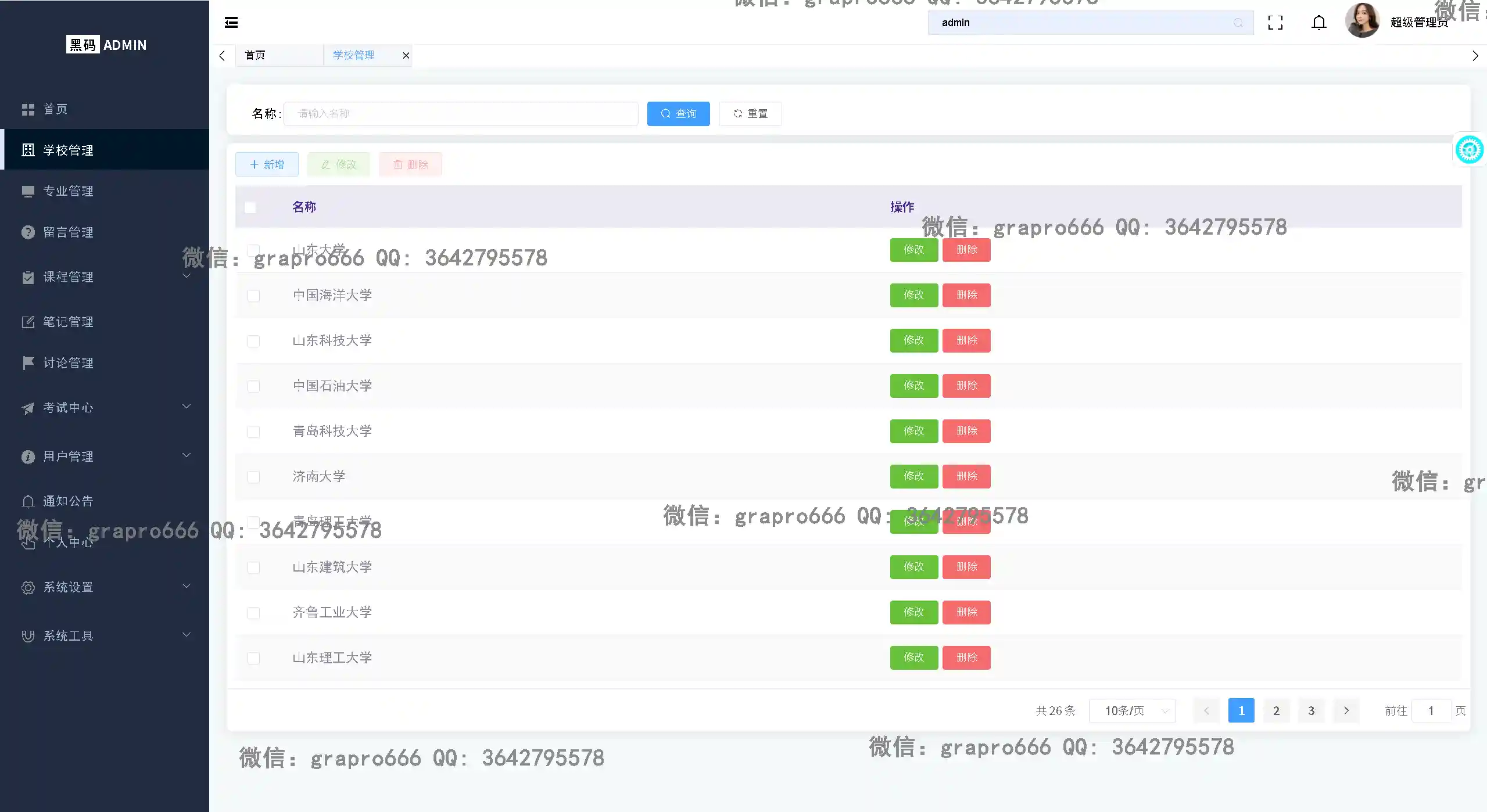
Task: Close the 学校管理 tab
Action: coord(406,56)
